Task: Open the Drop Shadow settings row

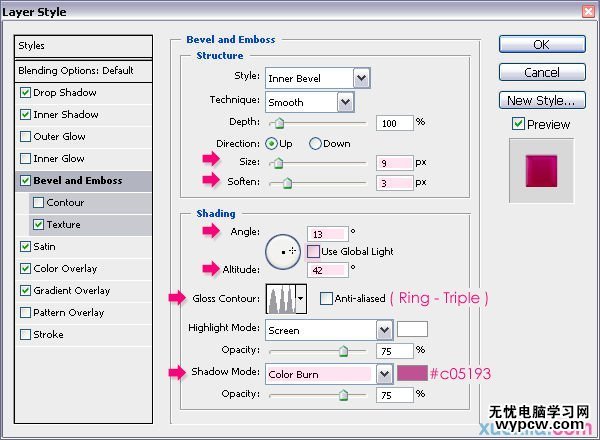Action: click(83, 93)
